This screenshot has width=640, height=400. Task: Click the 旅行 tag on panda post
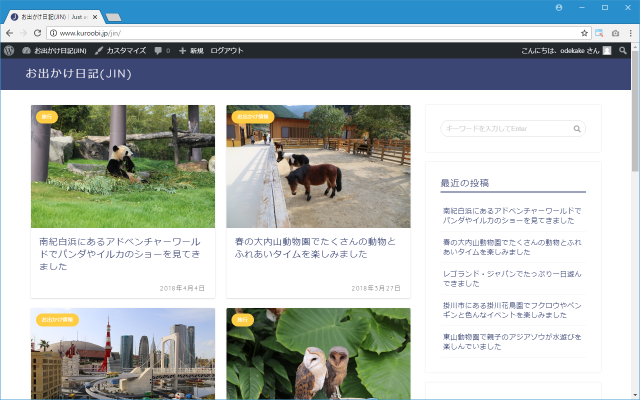point(47,117)
